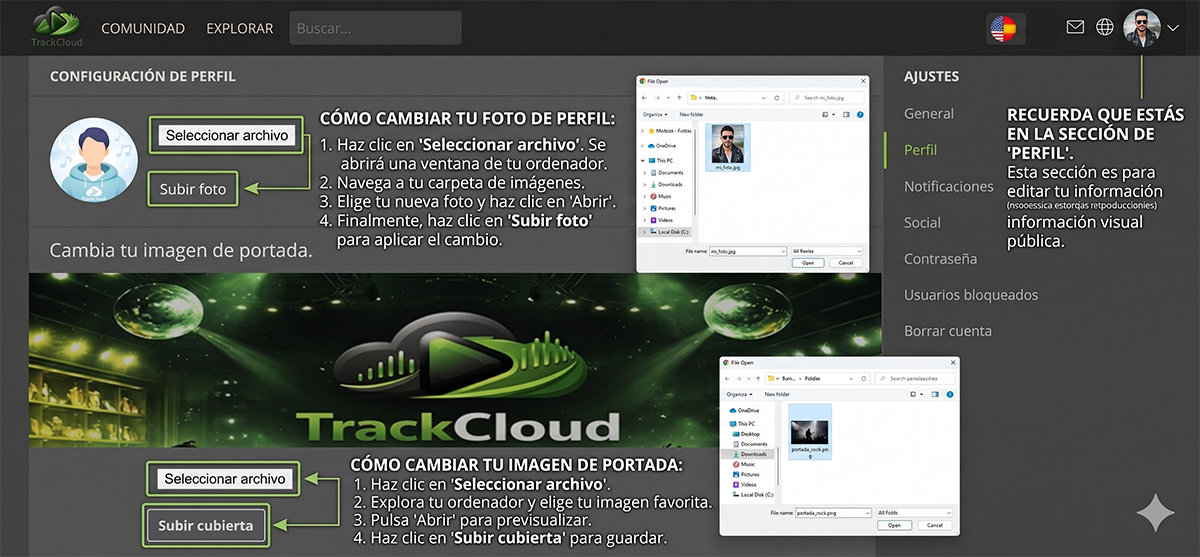1200x557 pixels.
Task: Click Seleccionar archivo above Subir foto
Action: point(227,135)
